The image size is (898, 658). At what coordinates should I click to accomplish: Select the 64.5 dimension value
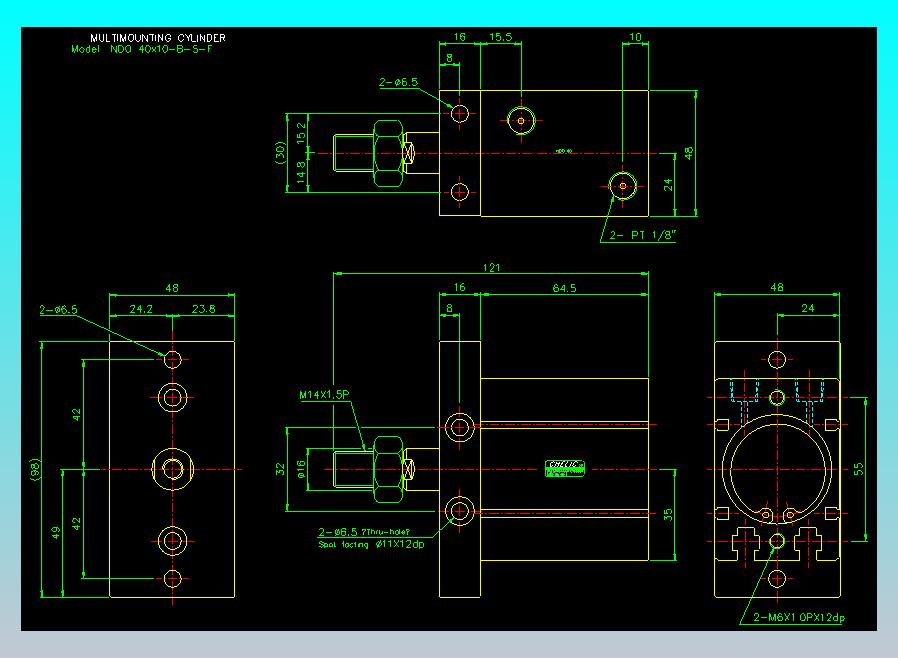point(564,288)
